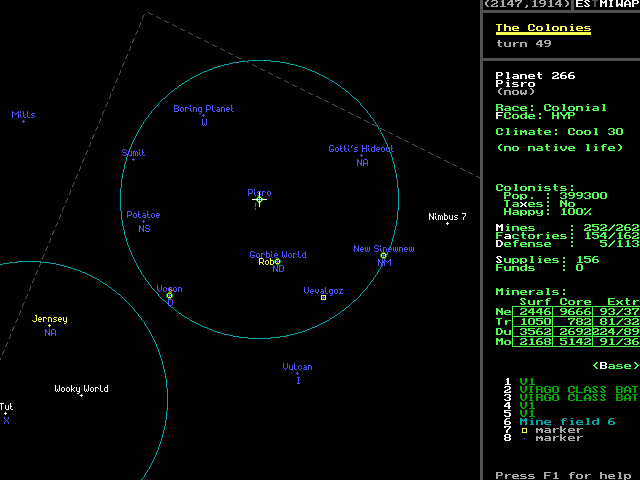Click the Potatoe planet label
The width and height of the screenshot is (640, 480).
pyautogui.click(x=143, y=215)
